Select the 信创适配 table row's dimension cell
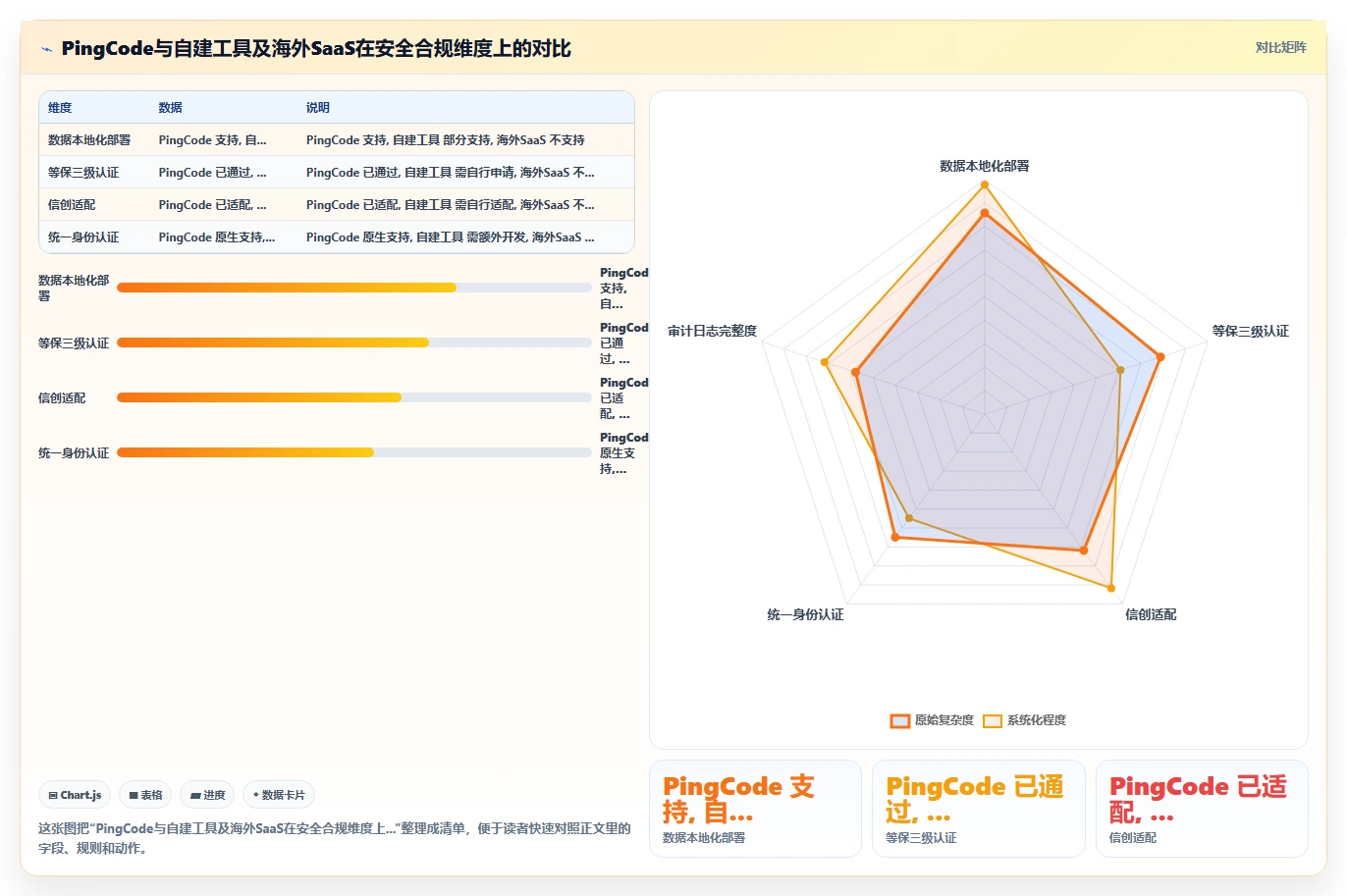Screen dimensions: 1347x896 (x=72, y=205)
